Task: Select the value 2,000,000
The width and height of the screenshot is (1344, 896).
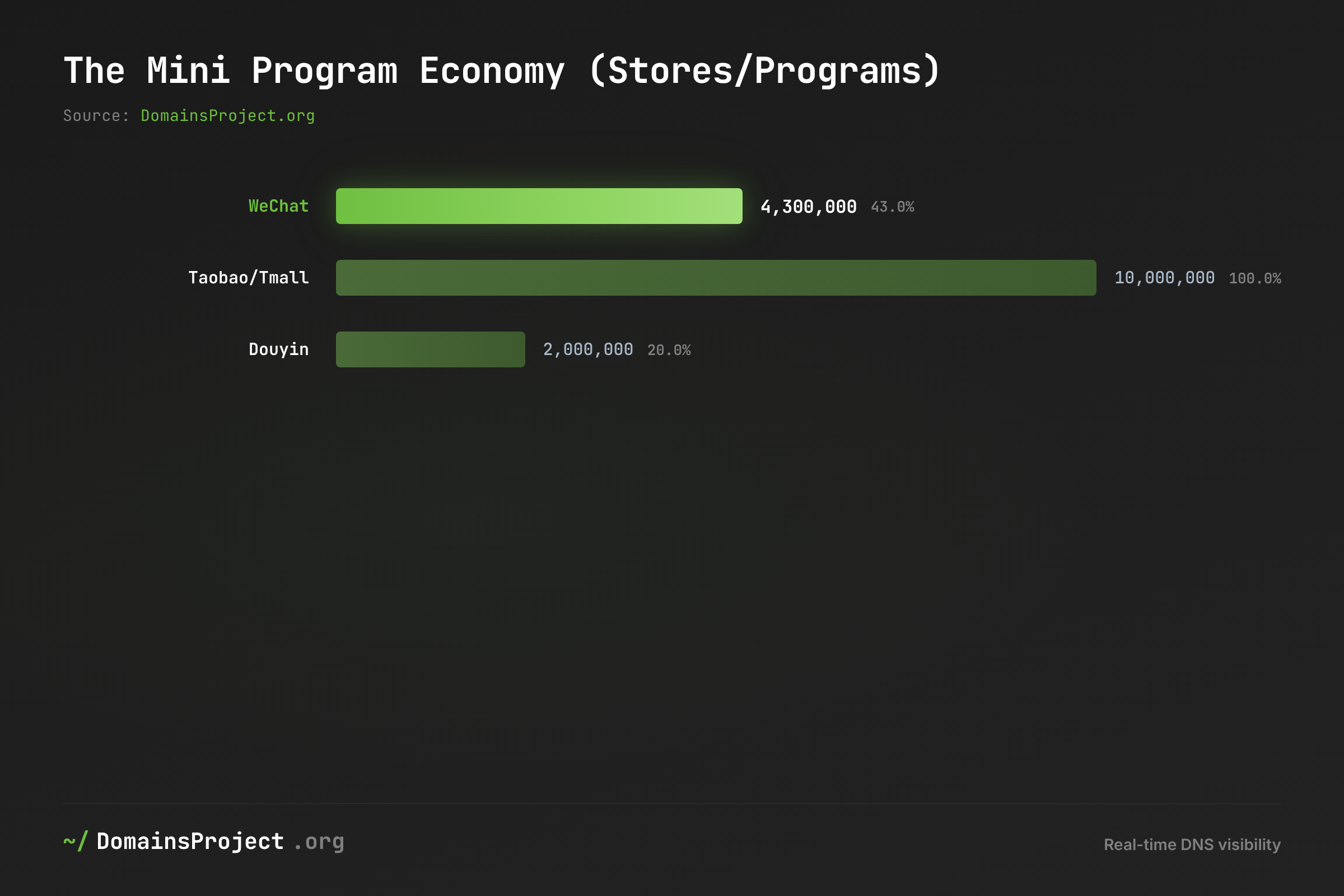Action: pyautogui.click(x=587, y=349)
